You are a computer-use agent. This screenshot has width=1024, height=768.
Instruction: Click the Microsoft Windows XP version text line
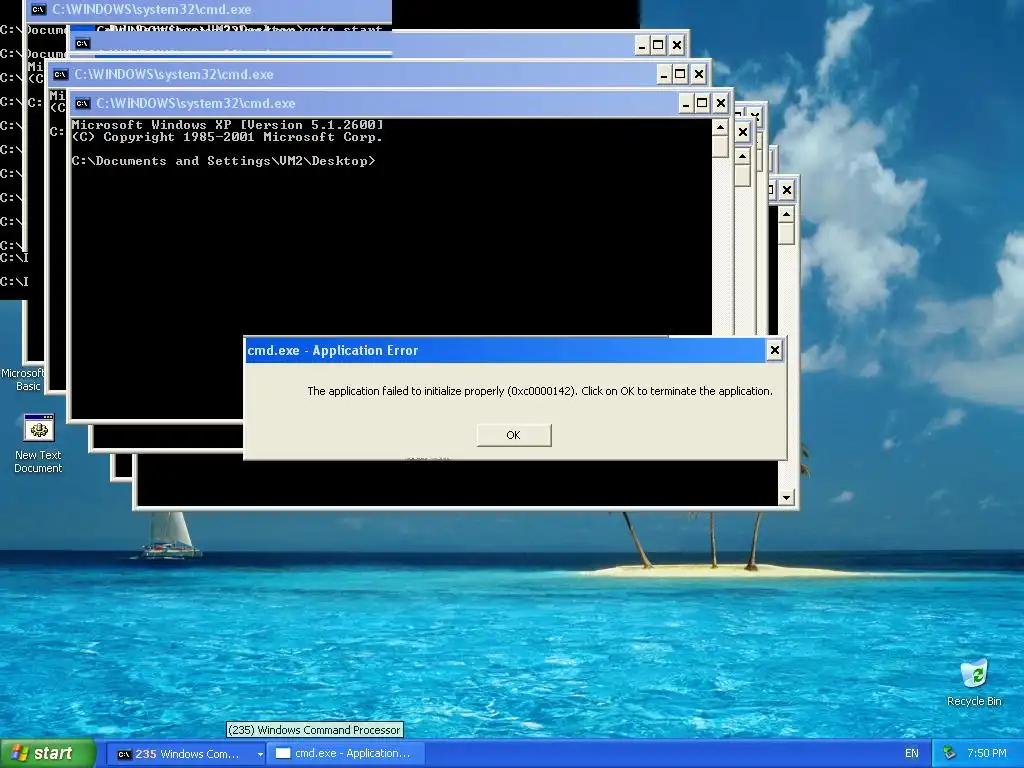[227, 125]
